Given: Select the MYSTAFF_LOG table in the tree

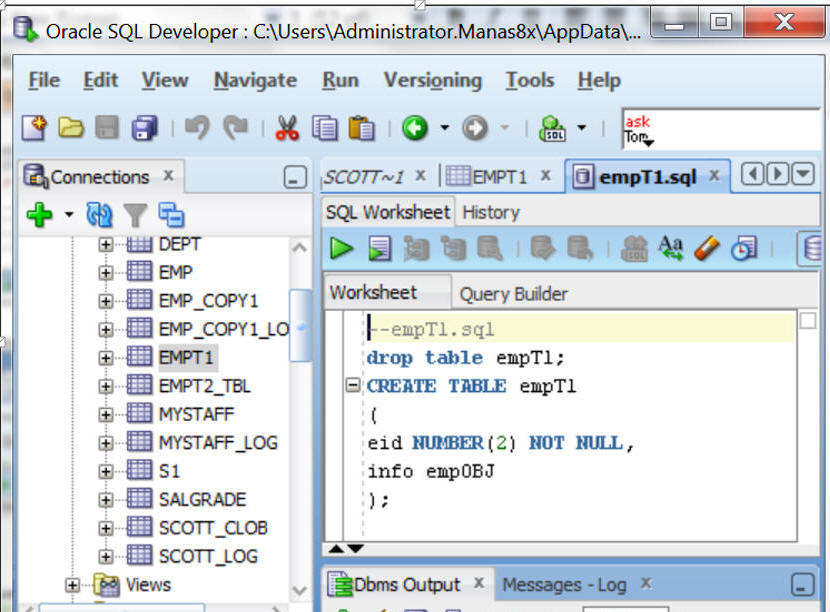Looking at the screenshot, I should pyautogui.click(x=219, y=443).
